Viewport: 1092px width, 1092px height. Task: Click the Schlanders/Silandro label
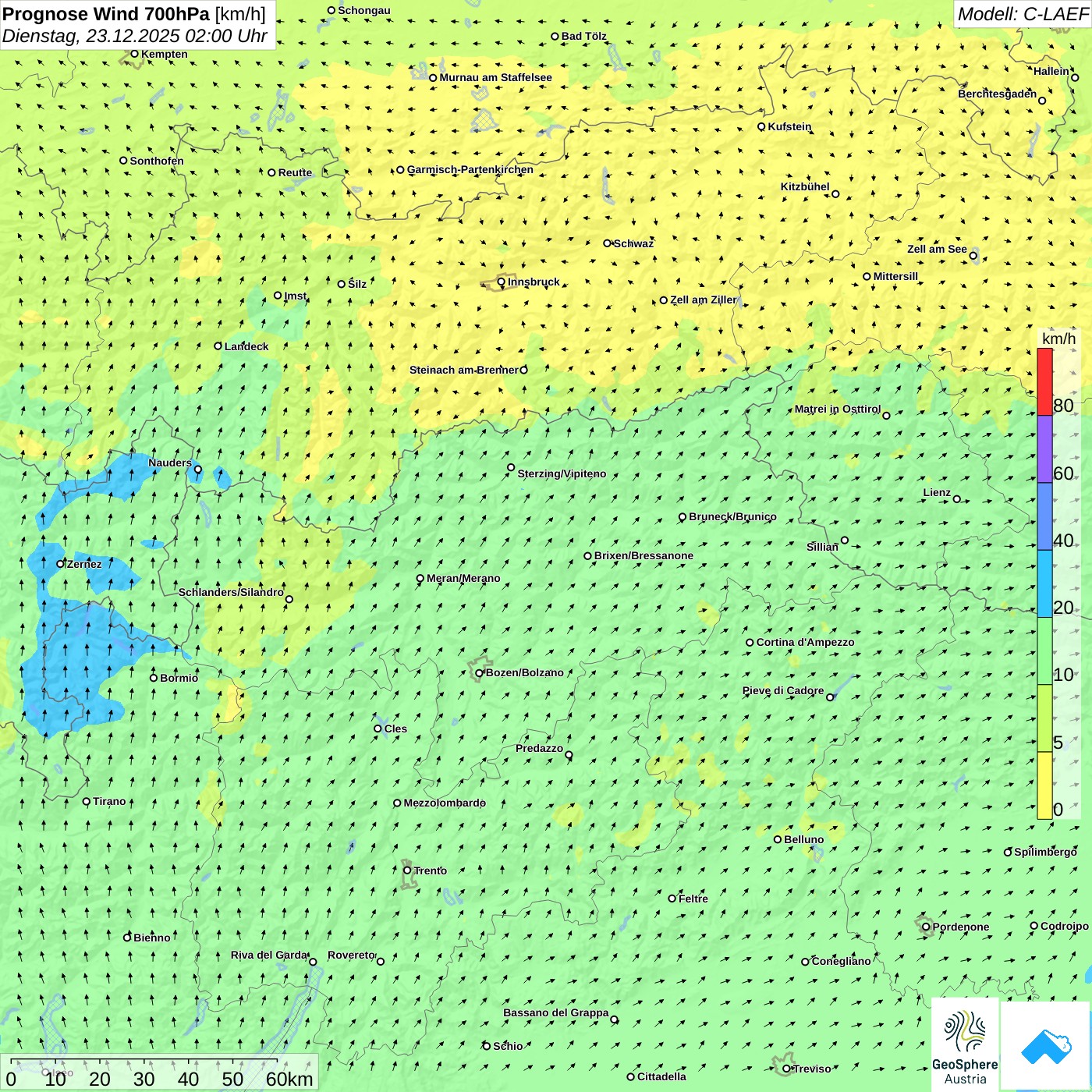(x=231, y=593)
